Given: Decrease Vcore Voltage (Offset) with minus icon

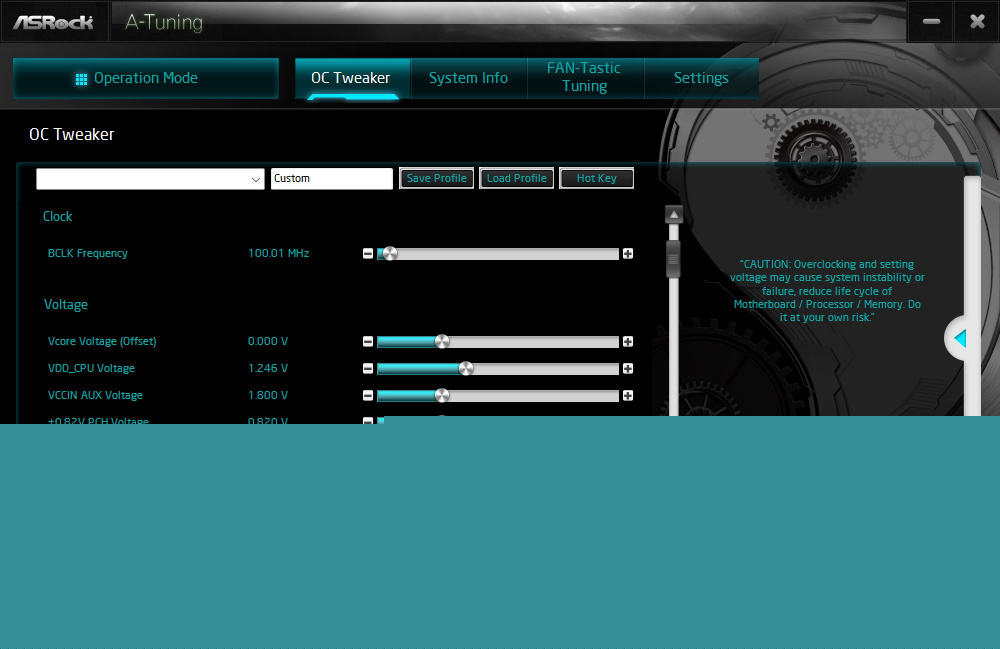Looking at the screenshot, I should [368, 342].
